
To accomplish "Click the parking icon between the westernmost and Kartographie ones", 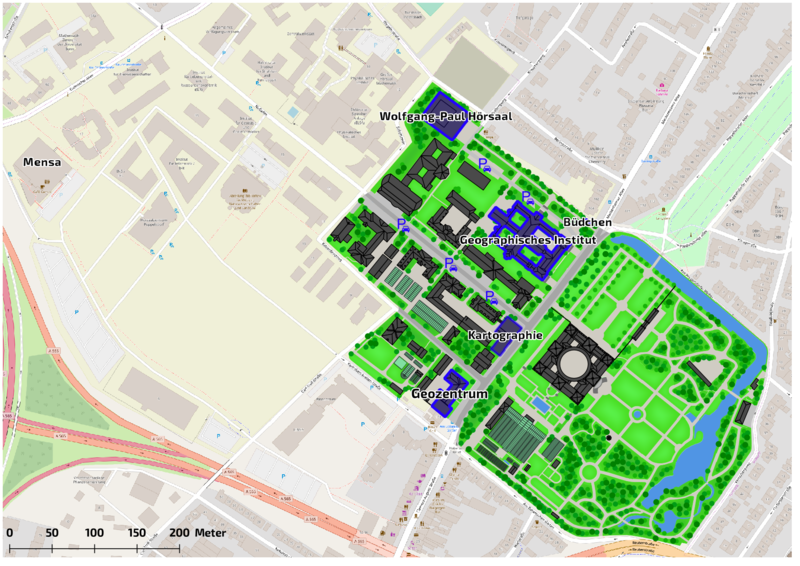I will coord(451,265).
